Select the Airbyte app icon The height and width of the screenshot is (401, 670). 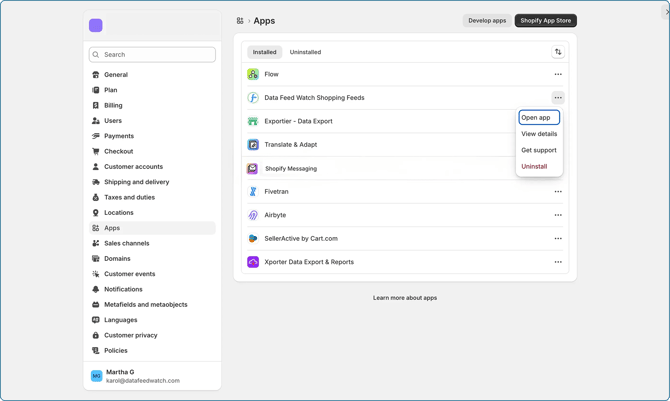click(x=253, y=215)
